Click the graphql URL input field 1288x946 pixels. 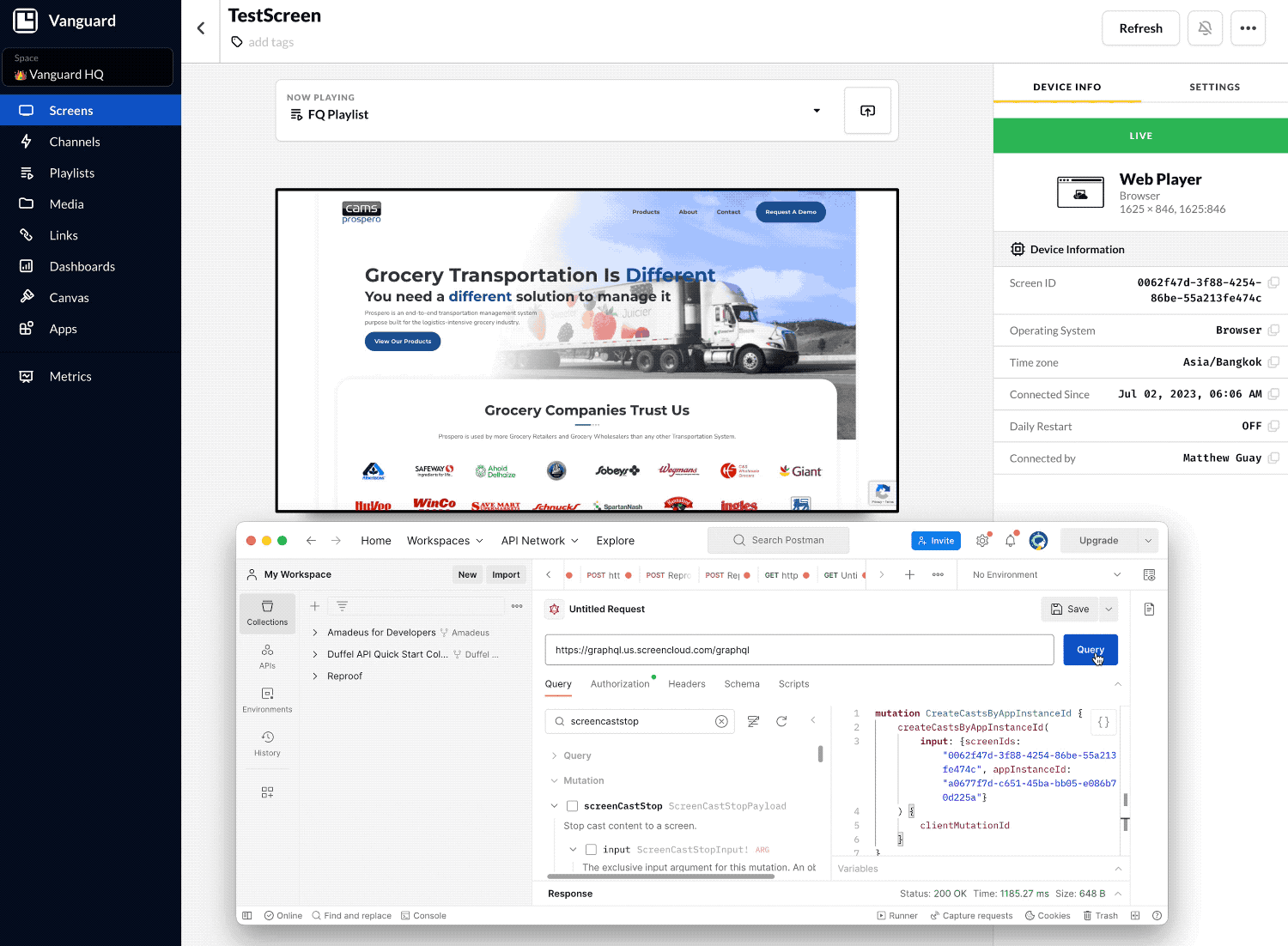pos(799,650)
